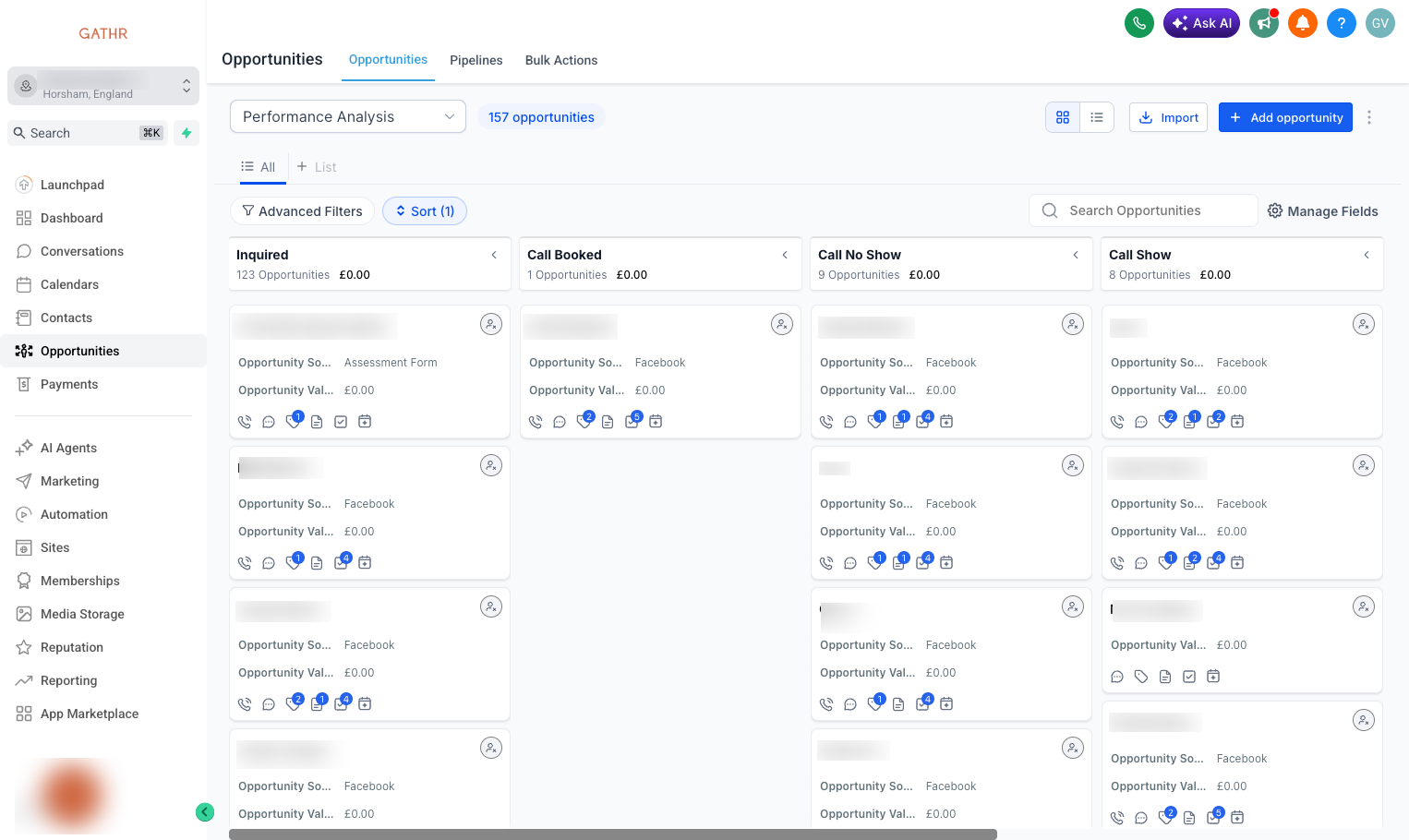Click the notifications bell icon
The height and width of the screenshot is (840, 1409).
[1302, 22]
